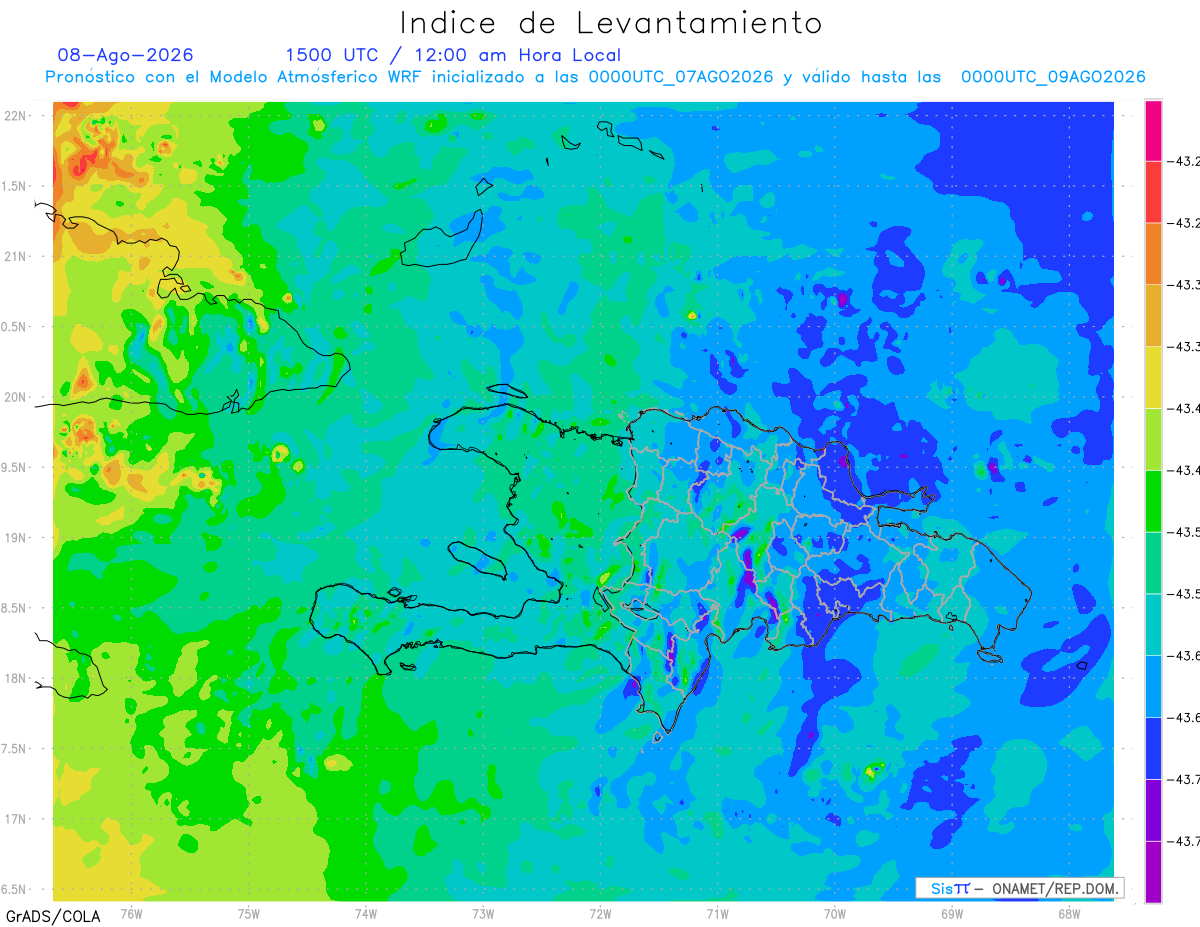Select the 18N latitude label

[16, 678]
